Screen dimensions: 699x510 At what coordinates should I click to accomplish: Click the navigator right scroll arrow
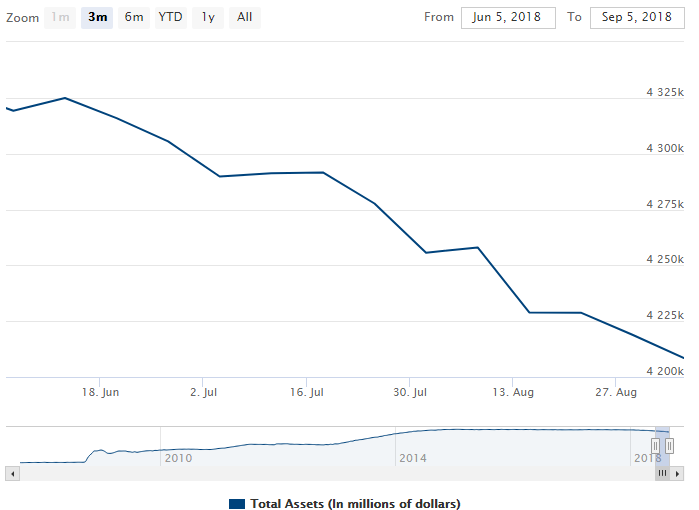677,473
